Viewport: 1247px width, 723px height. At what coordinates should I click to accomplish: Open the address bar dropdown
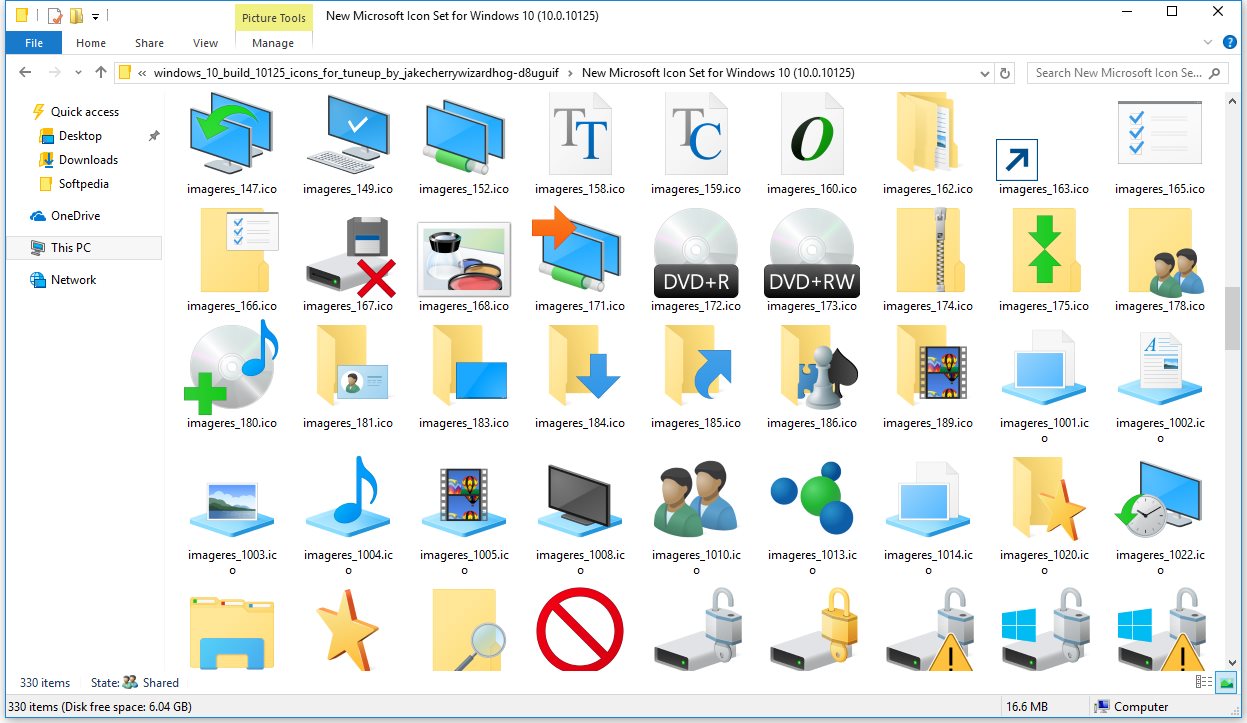pyautogui.click(x=984, y=72)
